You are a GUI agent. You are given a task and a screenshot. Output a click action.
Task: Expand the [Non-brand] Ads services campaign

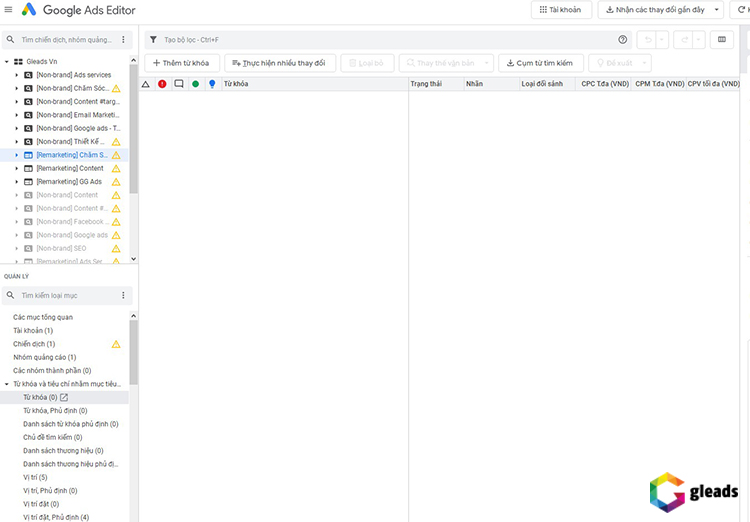tap(17, 75)
